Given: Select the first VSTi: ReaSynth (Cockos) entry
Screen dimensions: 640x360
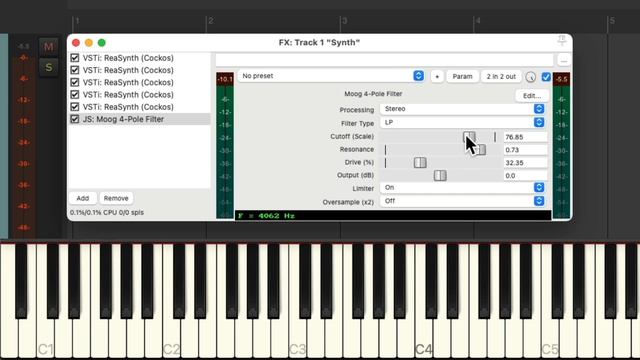Looking at the screenshot, I should click(x=128, y=58).
